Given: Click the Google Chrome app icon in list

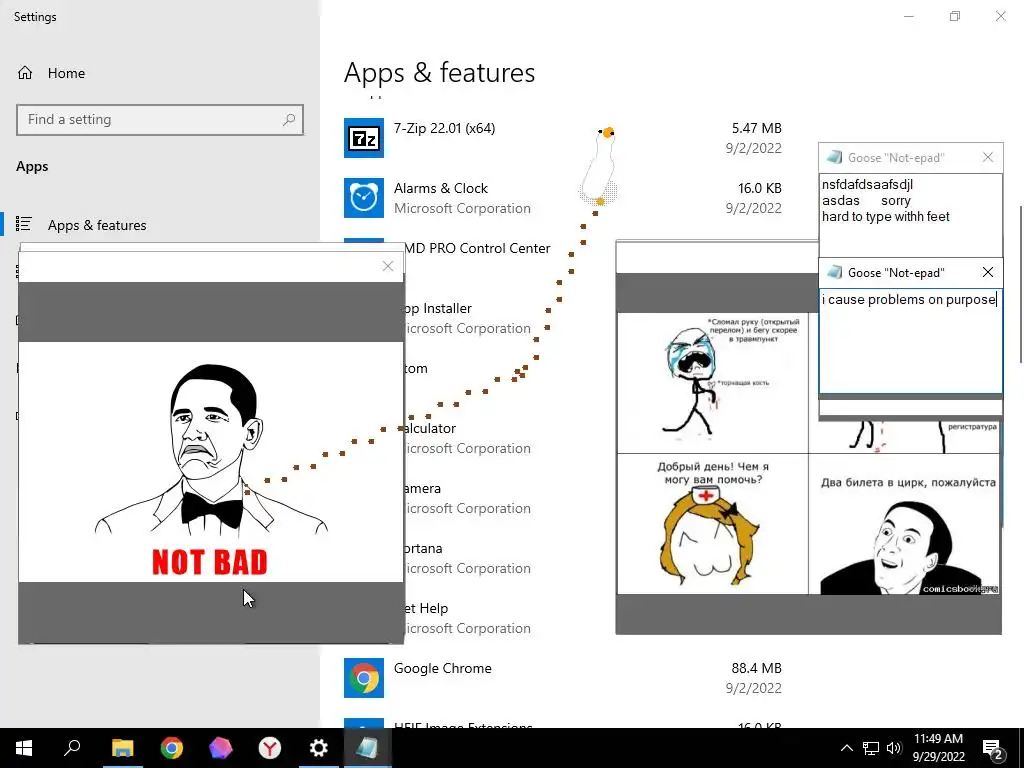Looking at the screenshot, I should pyautogui.click(x=364, y=678).
